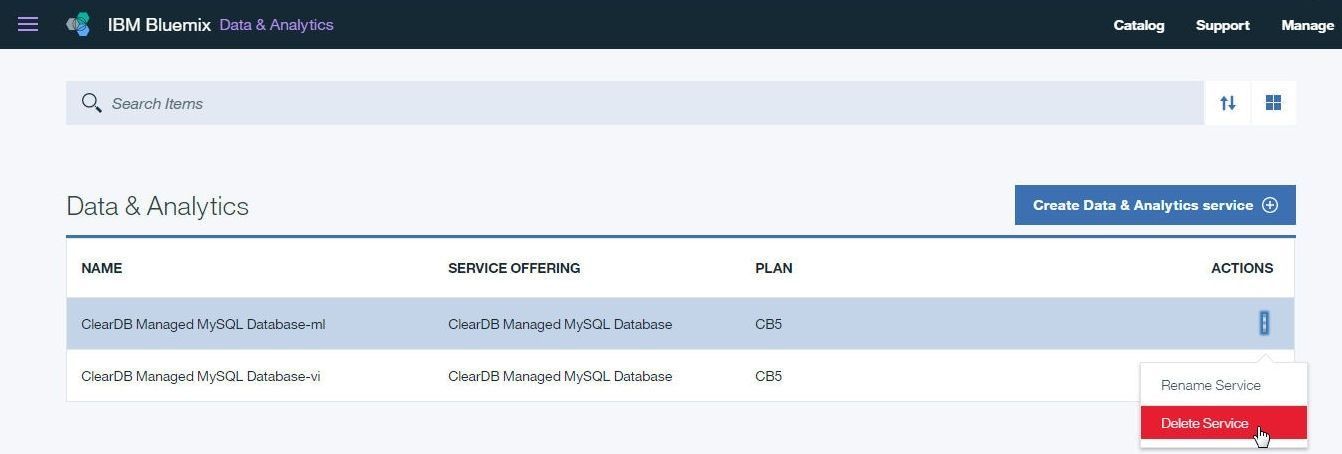1342x454 pixels.
Task: Open actions menu for Database-ml row
Action: (x=1264, y=323)
